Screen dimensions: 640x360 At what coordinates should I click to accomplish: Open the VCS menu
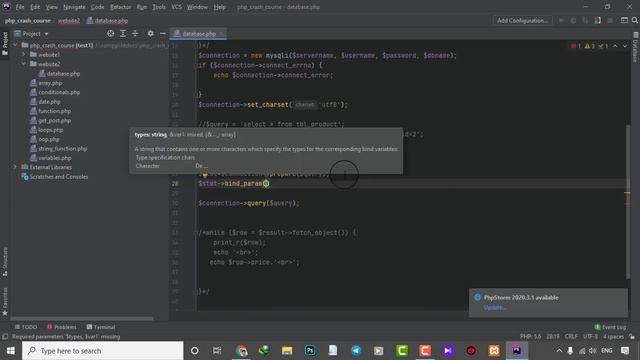pyautogui.click(x=176, y=7)
